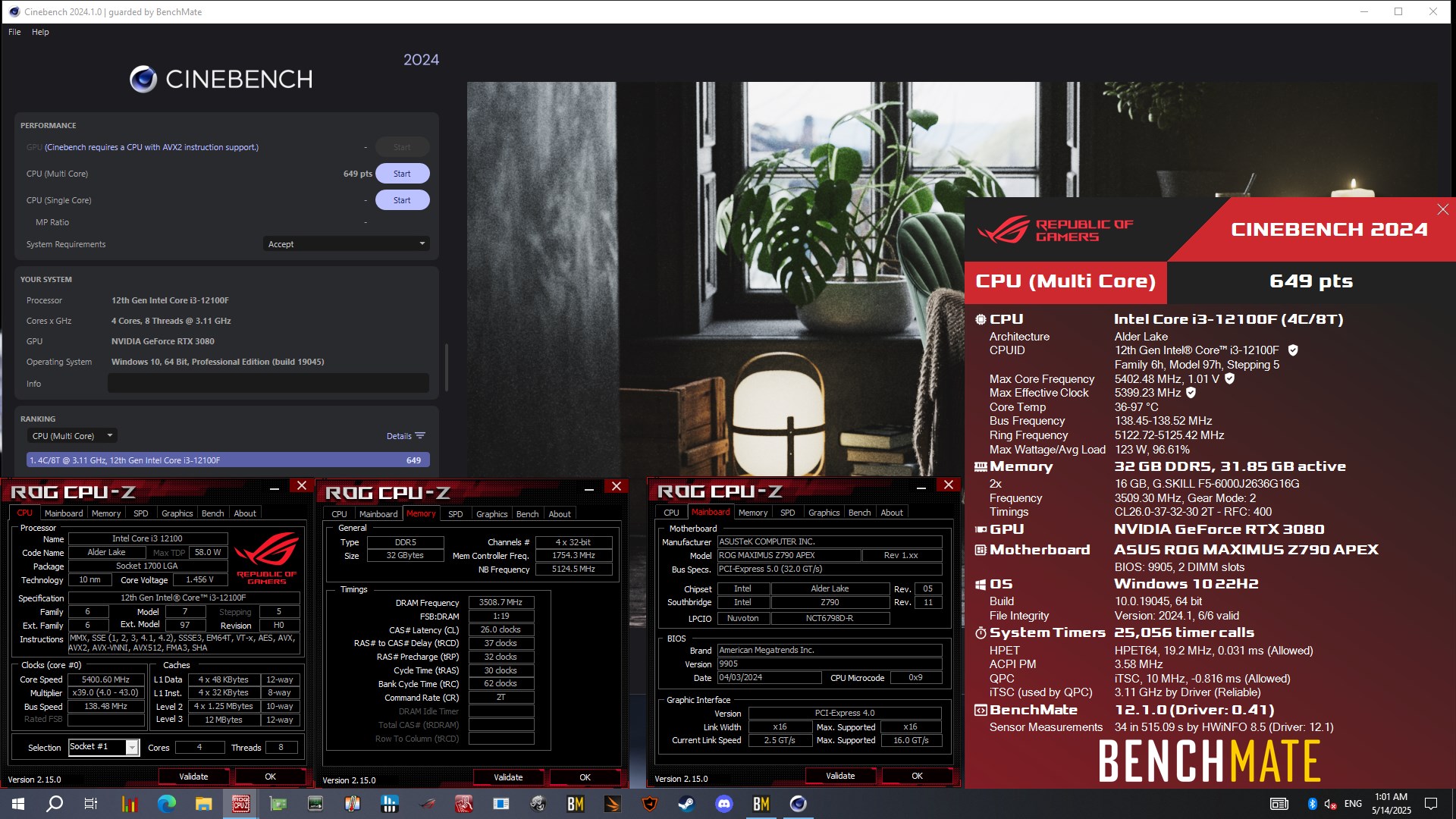Viewport: 1456px width, 819px height.
Task: Click the ENG language indicator in tray
Action: [x=1353, y=804]
